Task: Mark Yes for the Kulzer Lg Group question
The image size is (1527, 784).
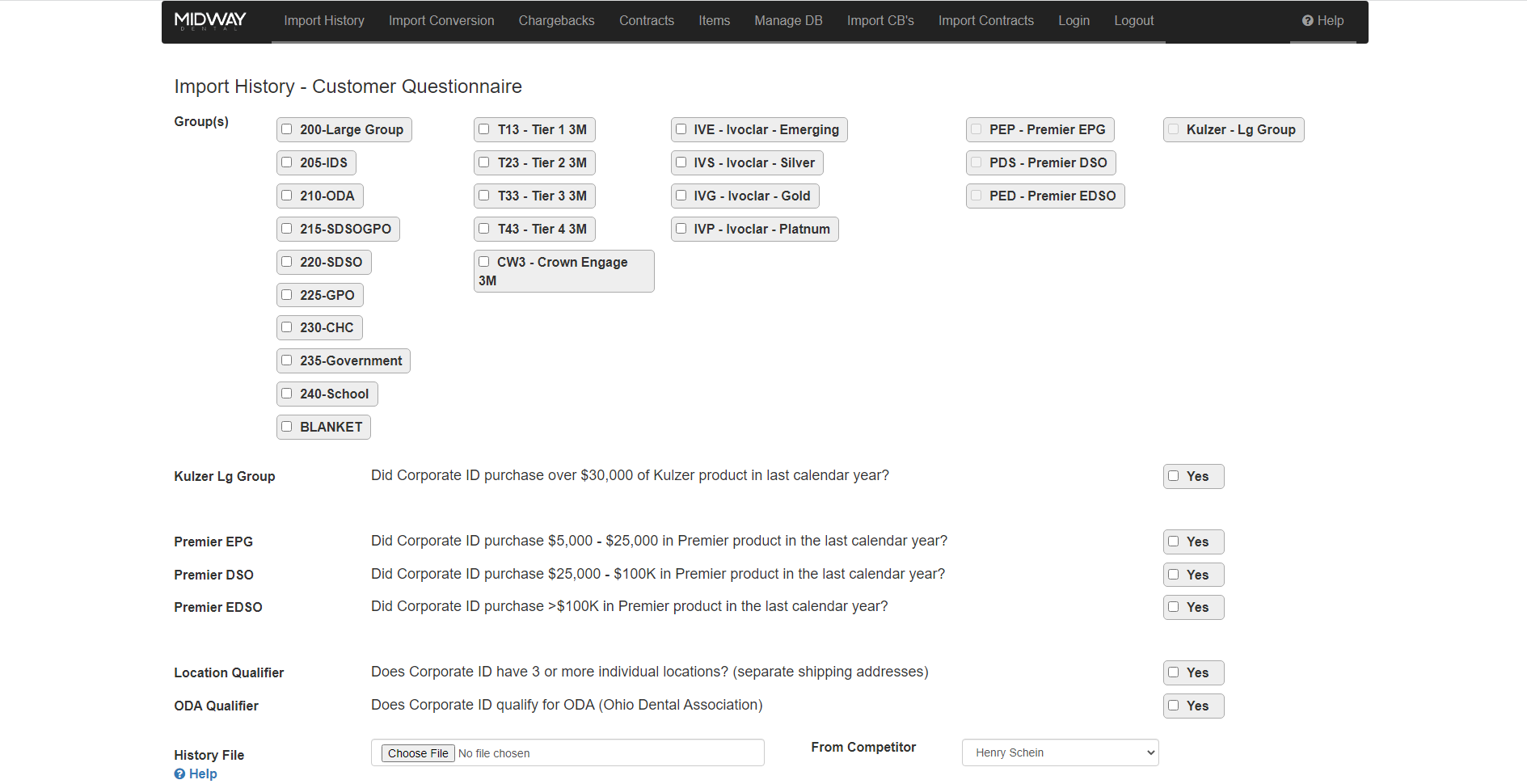Action: [1174, 476]
